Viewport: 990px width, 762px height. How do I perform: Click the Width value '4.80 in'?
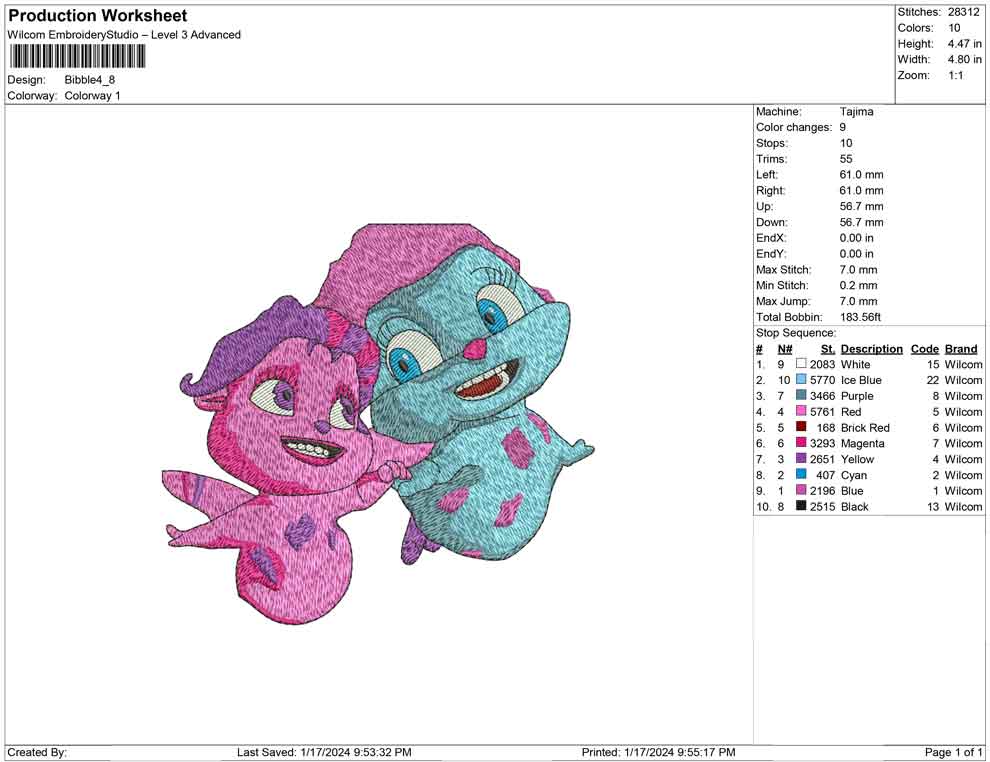964,59
